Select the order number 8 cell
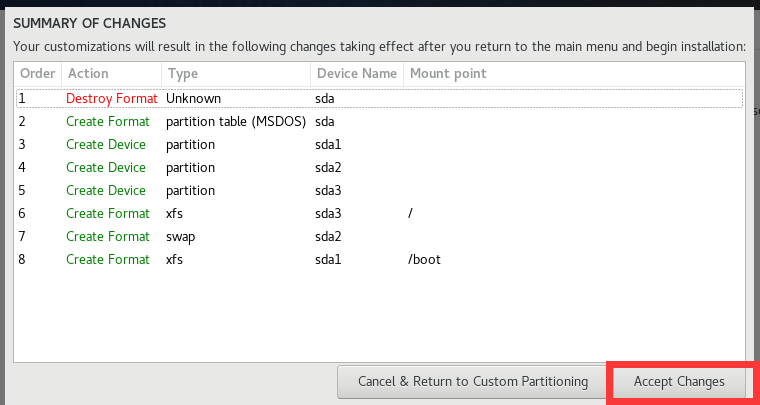 [22, 260]
